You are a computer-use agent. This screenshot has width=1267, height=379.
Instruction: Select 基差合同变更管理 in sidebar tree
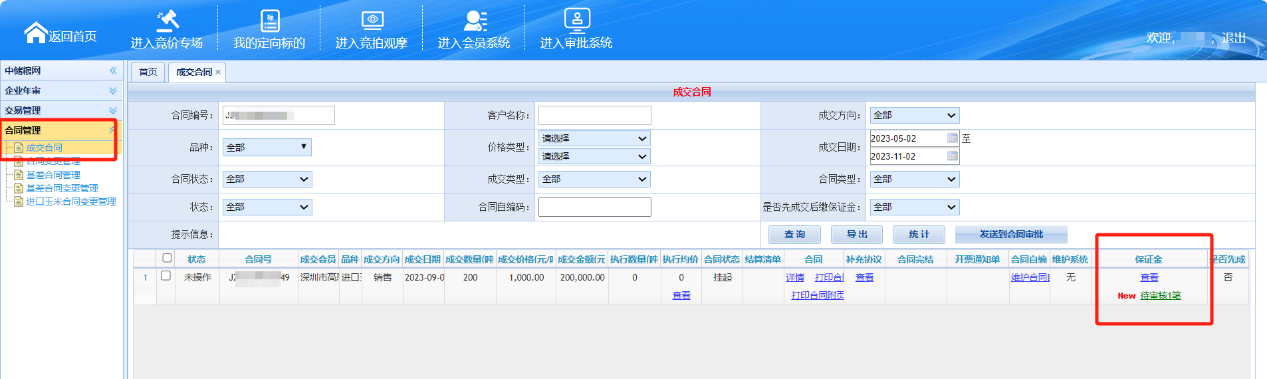[62, 188]
